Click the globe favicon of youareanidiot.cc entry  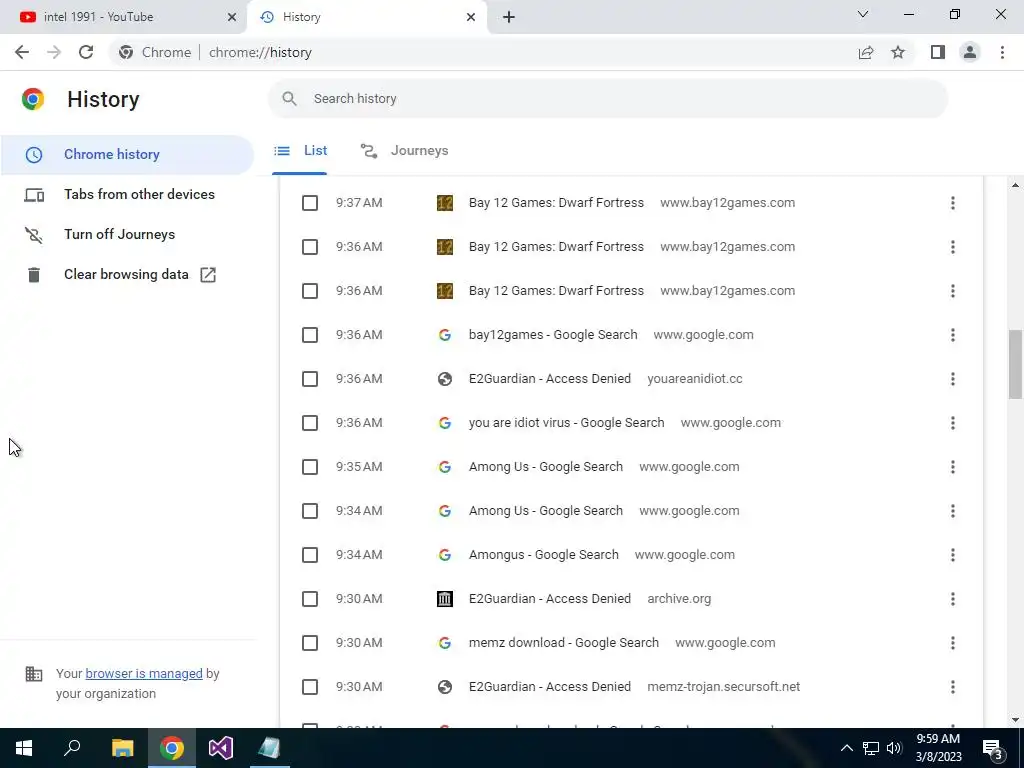[x=445, y=379]
